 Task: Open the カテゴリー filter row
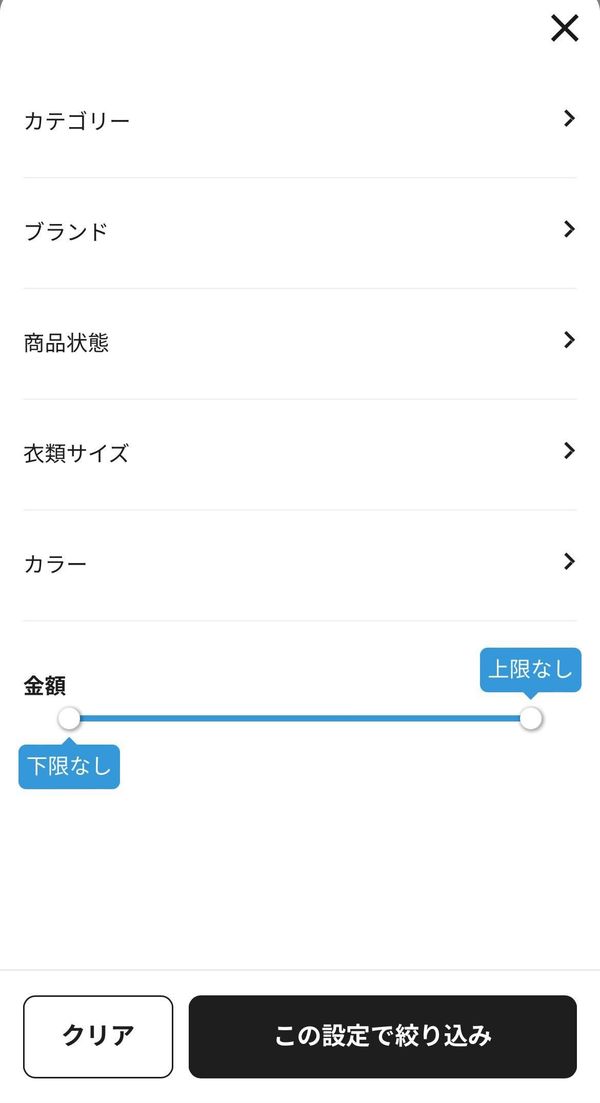(300, 121)
